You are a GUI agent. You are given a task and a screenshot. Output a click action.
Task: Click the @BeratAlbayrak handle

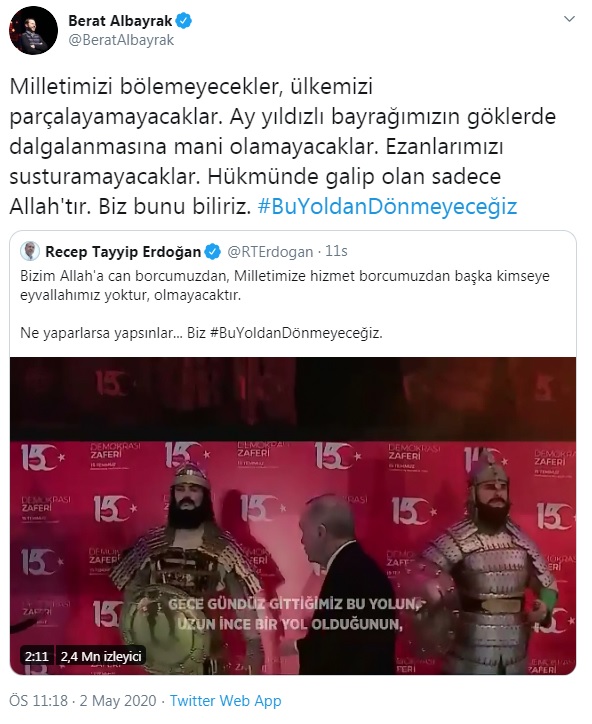coord(121,40)
